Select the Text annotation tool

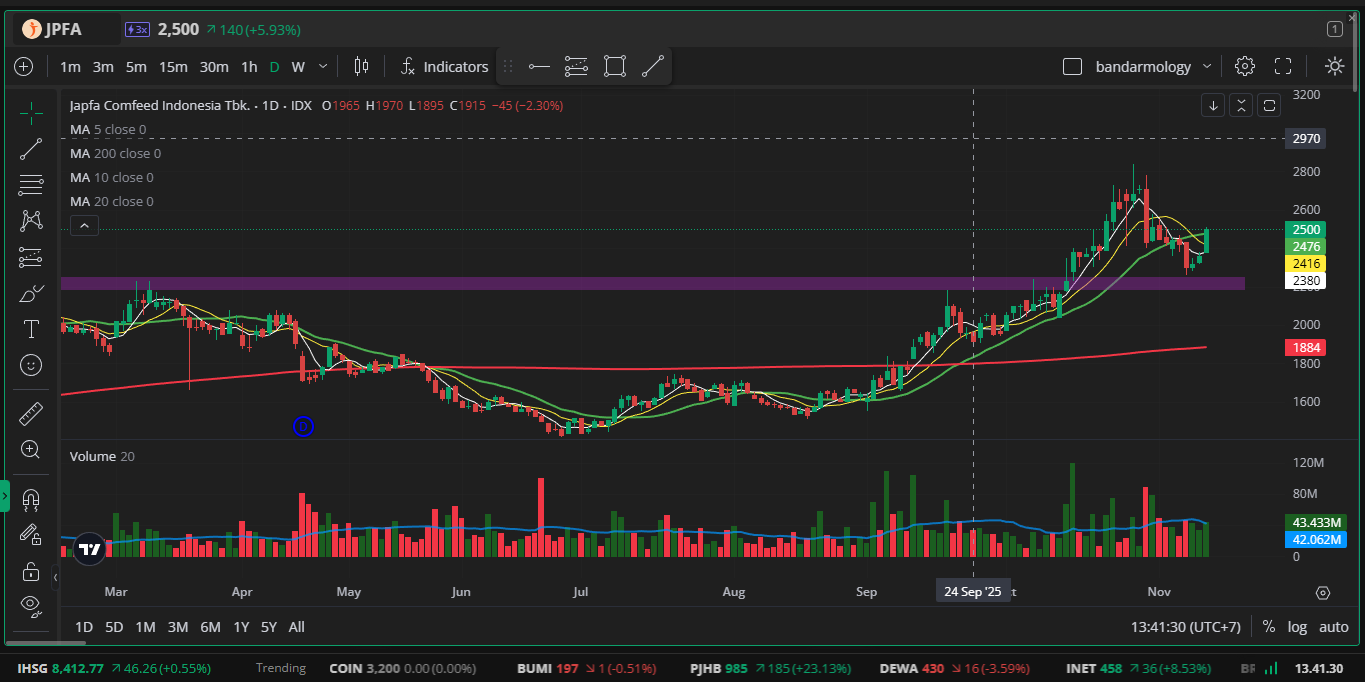pos(31,329)
